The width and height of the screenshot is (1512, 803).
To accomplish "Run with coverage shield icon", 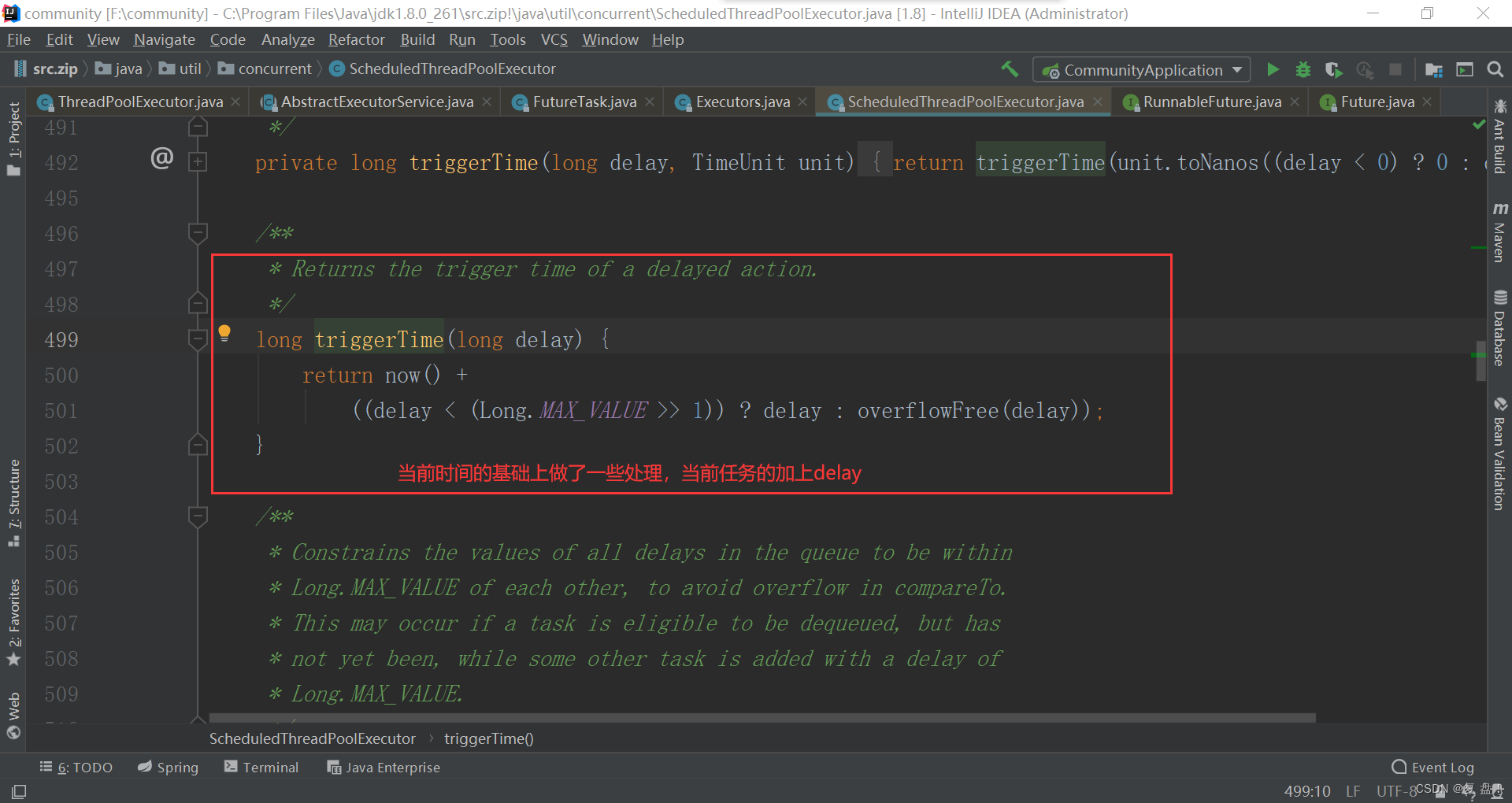I will pyautogui.click(x=1333, y=69).
